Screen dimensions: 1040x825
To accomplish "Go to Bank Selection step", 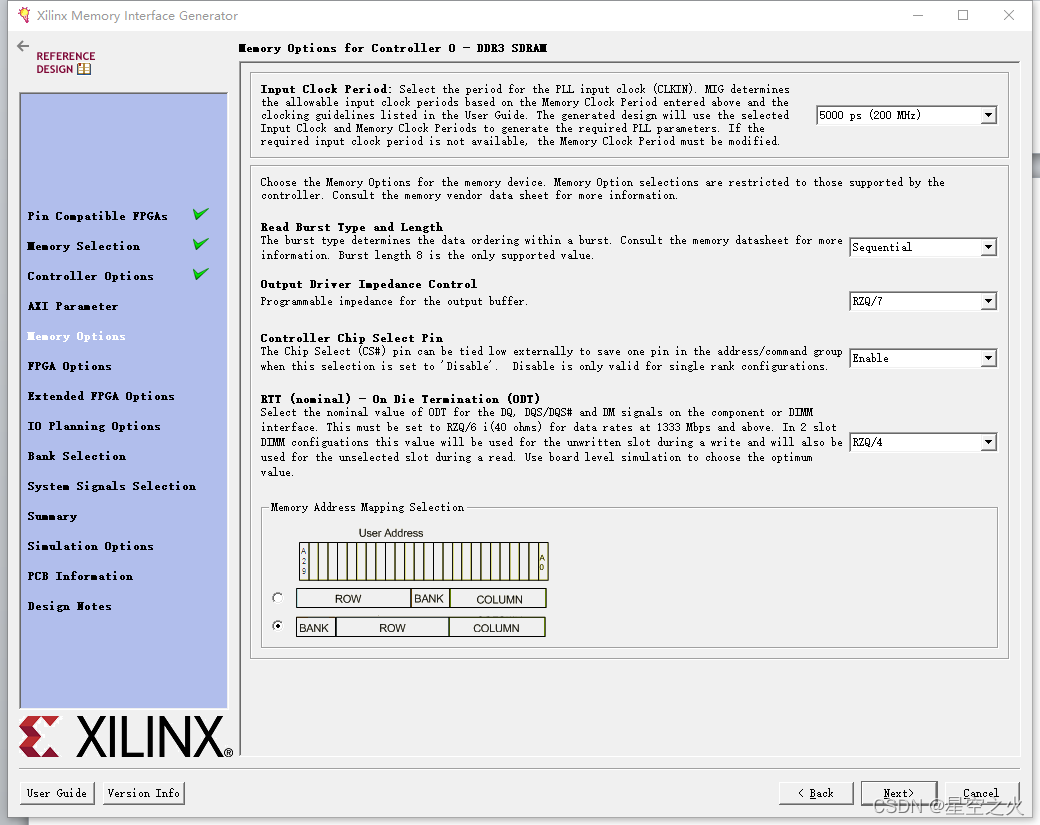I will [77, 456].
